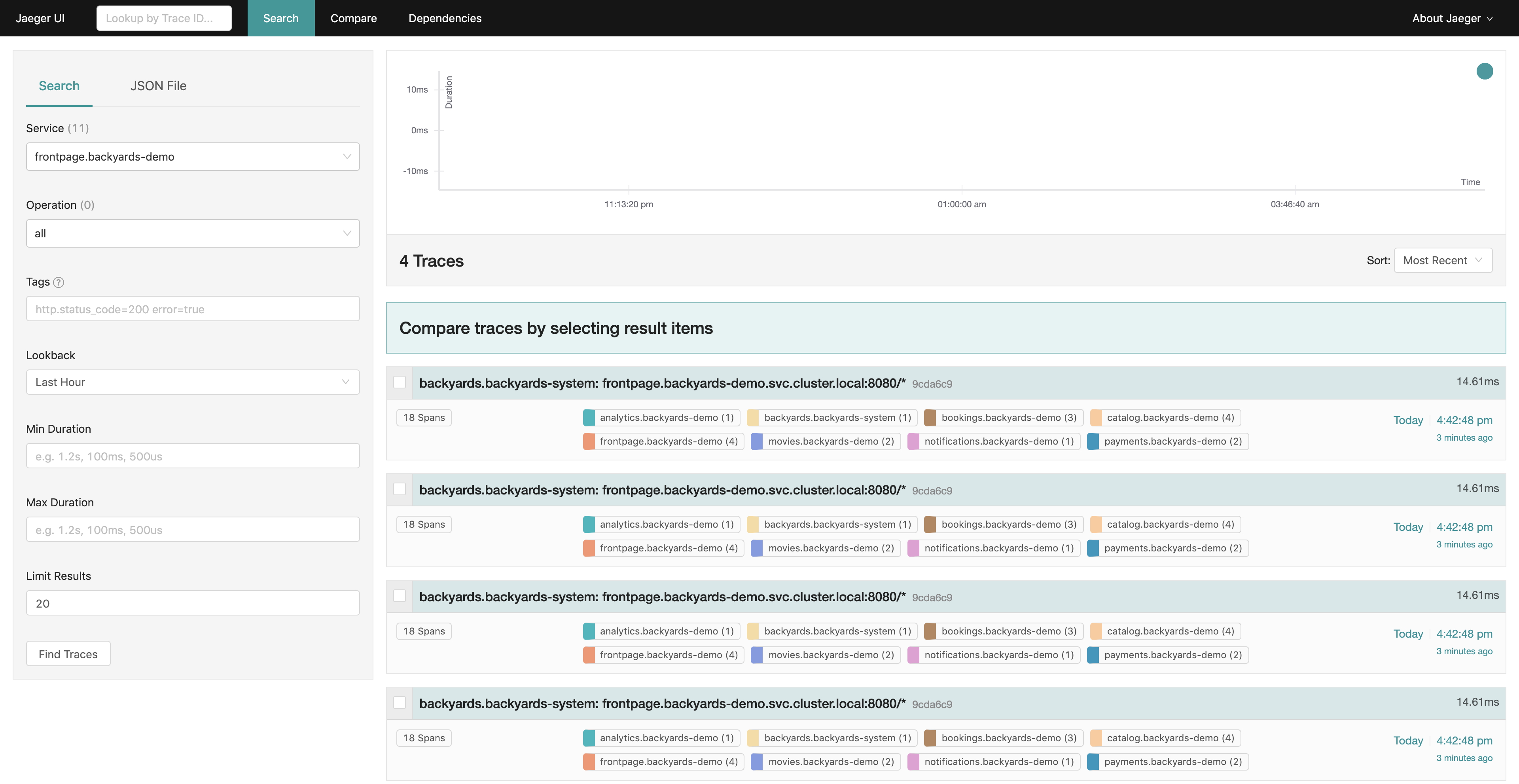Click the analytics.backyards-demo color tag in the first trace
The width and height of the screenshot is (1519, 784).
[x=661, y=417]
